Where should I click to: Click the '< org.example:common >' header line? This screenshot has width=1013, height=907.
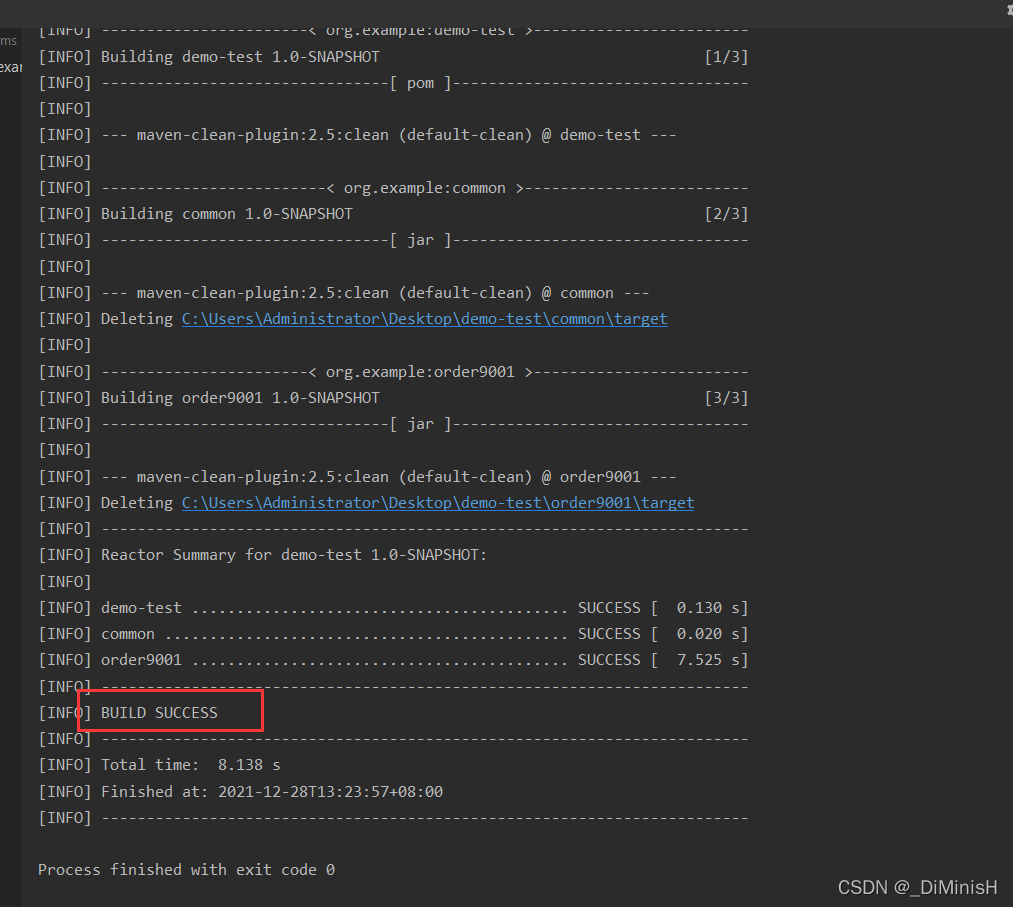(393, 188)
